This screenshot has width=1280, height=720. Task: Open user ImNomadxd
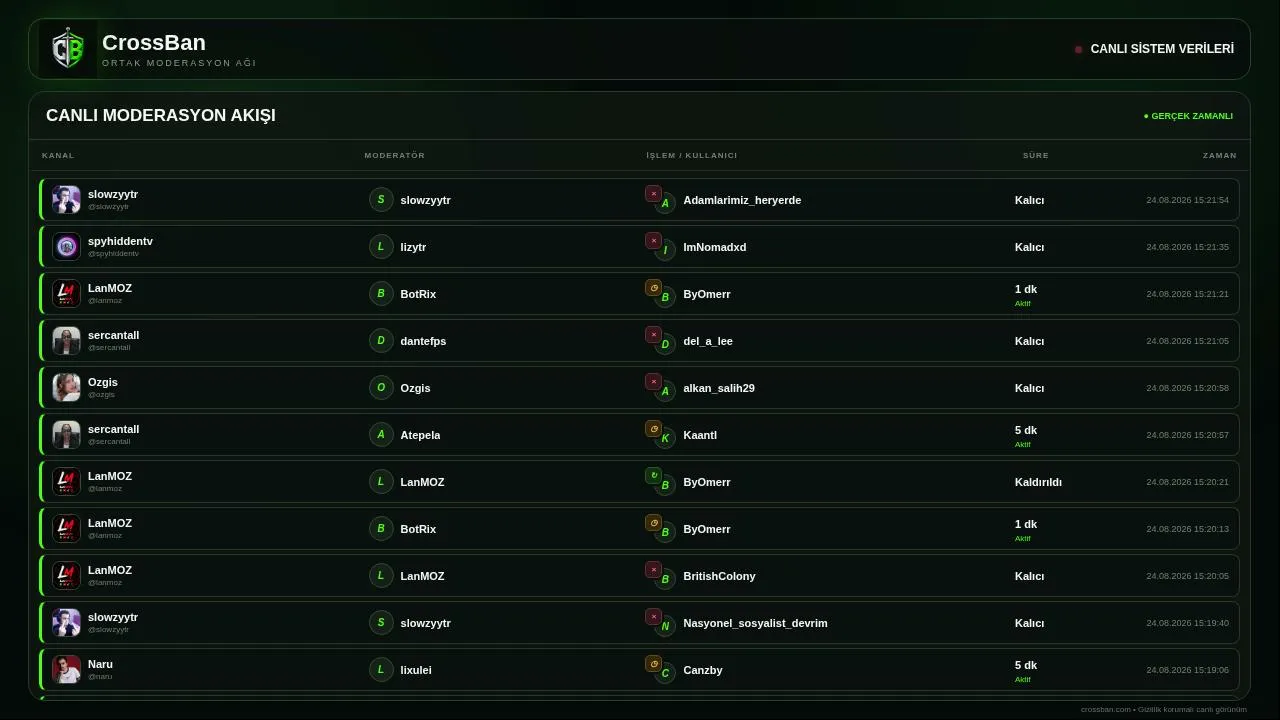pyautogui.click(x=714, y=247)
